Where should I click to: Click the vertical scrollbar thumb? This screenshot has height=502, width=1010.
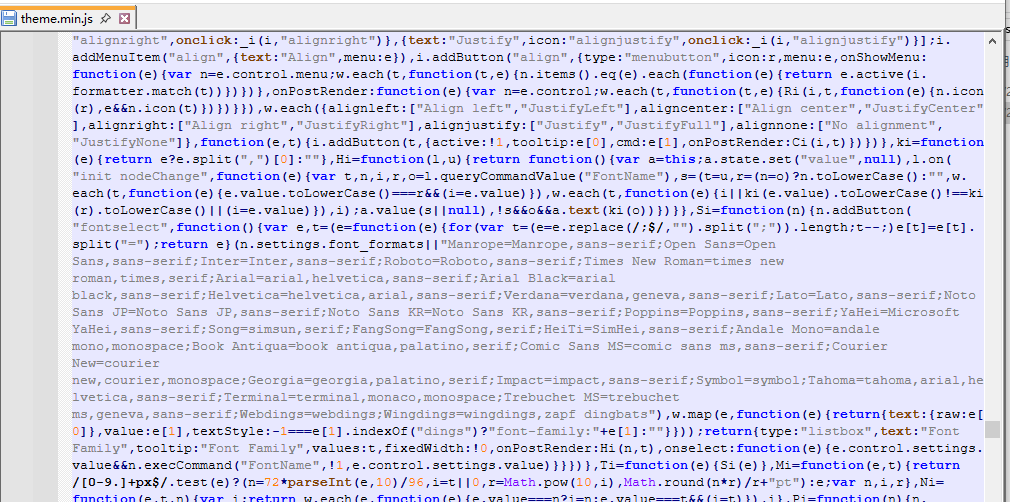click(x=992, y=429)
